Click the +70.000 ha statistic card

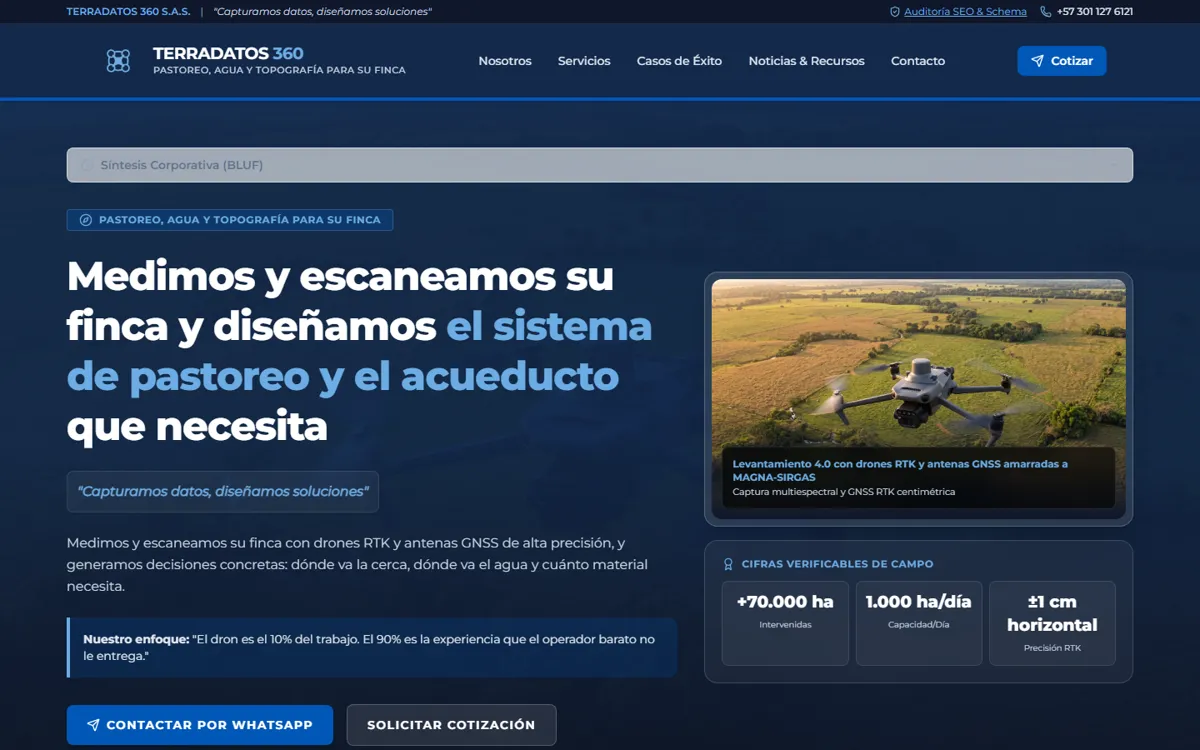click(785, 623)
